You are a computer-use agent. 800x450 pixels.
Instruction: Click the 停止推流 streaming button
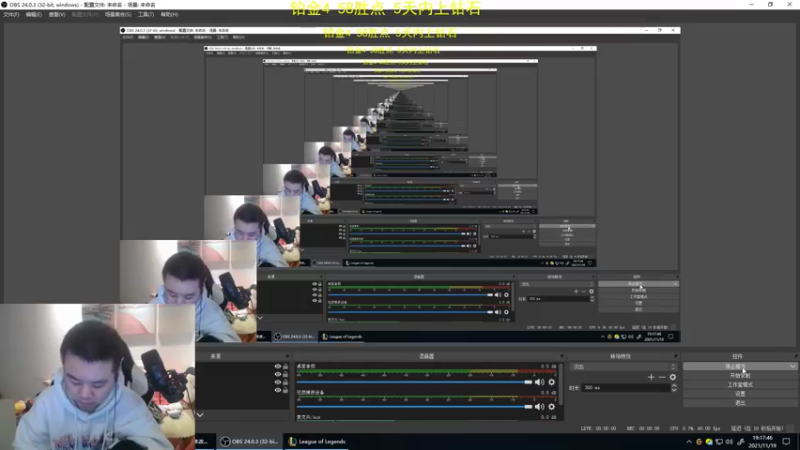[x=735, y=366]
